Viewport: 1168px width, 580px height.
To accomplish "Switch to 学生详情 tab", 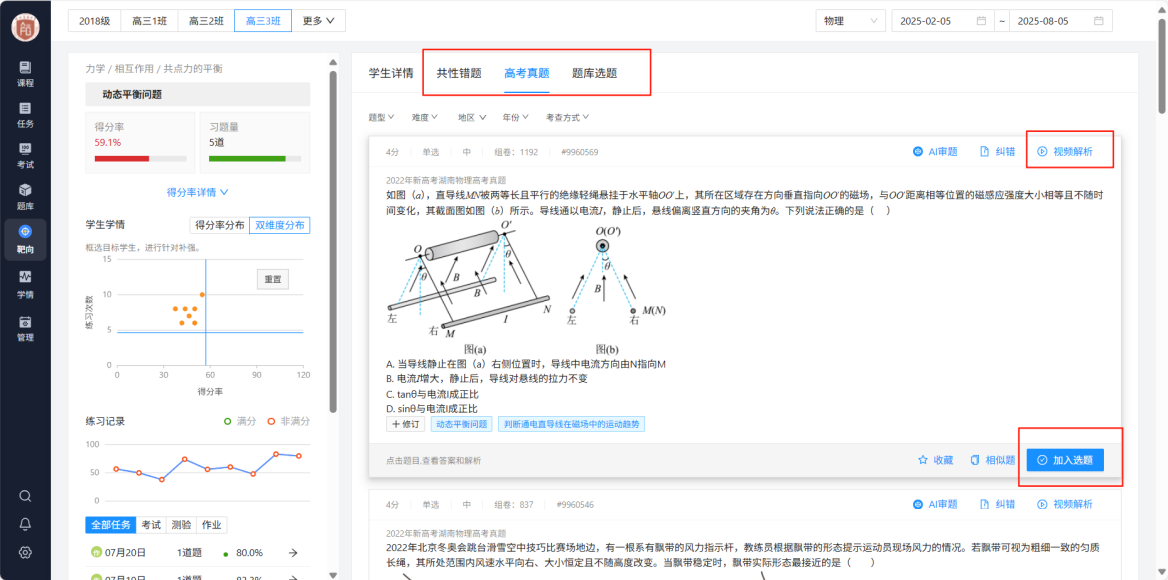I will click(x=391, y=73).
